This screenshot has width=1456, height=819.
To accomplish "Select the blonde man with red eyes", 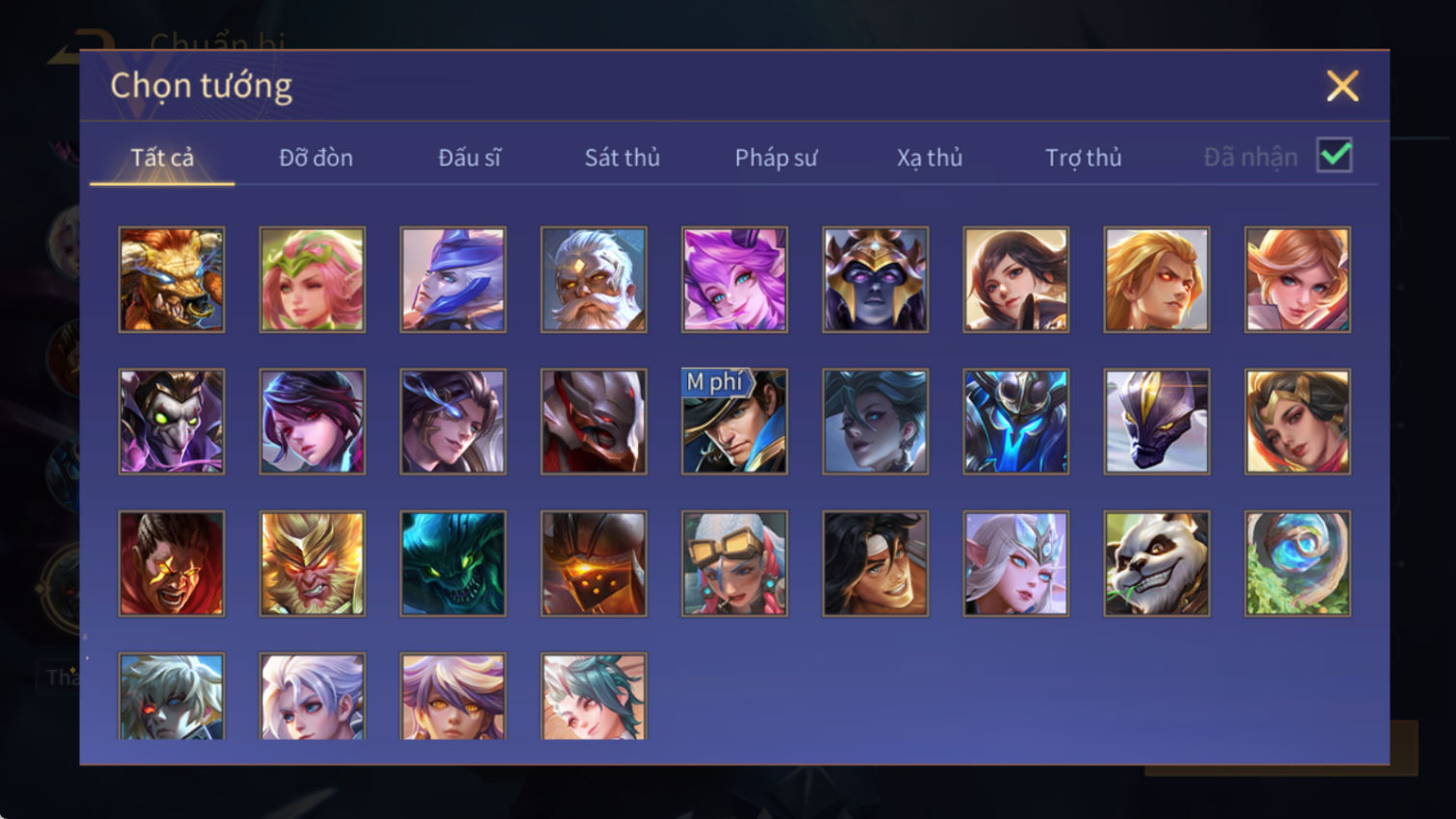I will click(1157, 280).
